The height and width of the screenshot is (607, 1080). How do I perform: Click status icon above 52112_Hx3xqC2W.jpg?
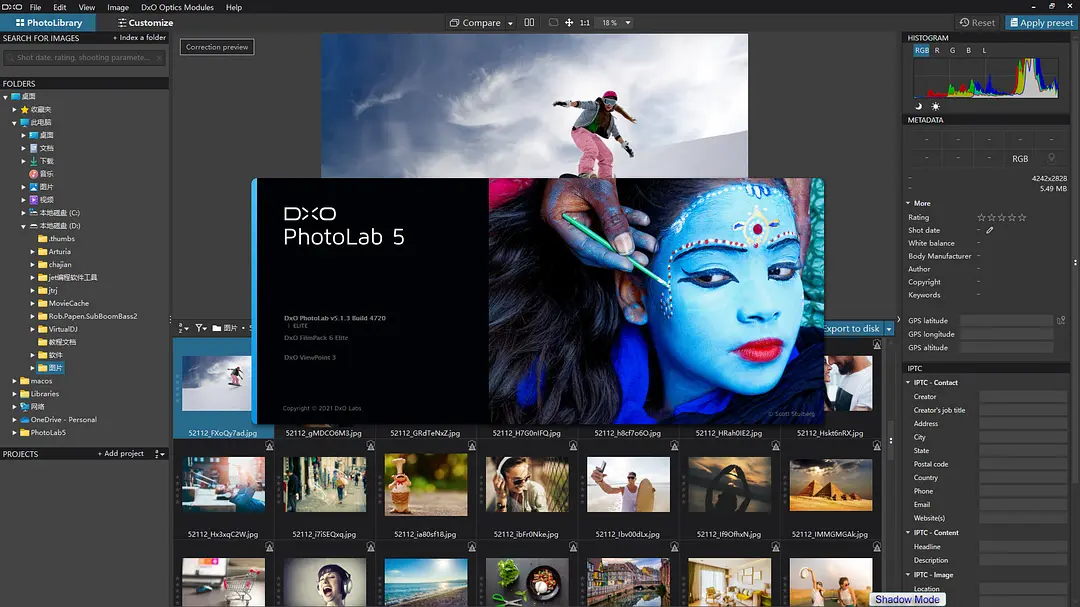269,446
